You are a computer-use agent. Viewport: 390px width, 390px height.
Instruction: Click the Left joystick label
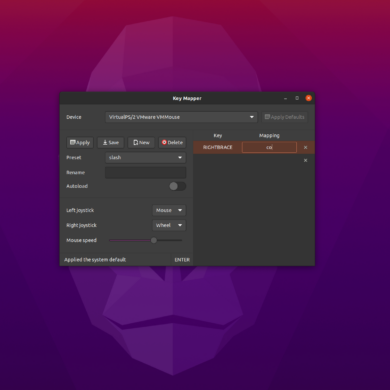80,210
